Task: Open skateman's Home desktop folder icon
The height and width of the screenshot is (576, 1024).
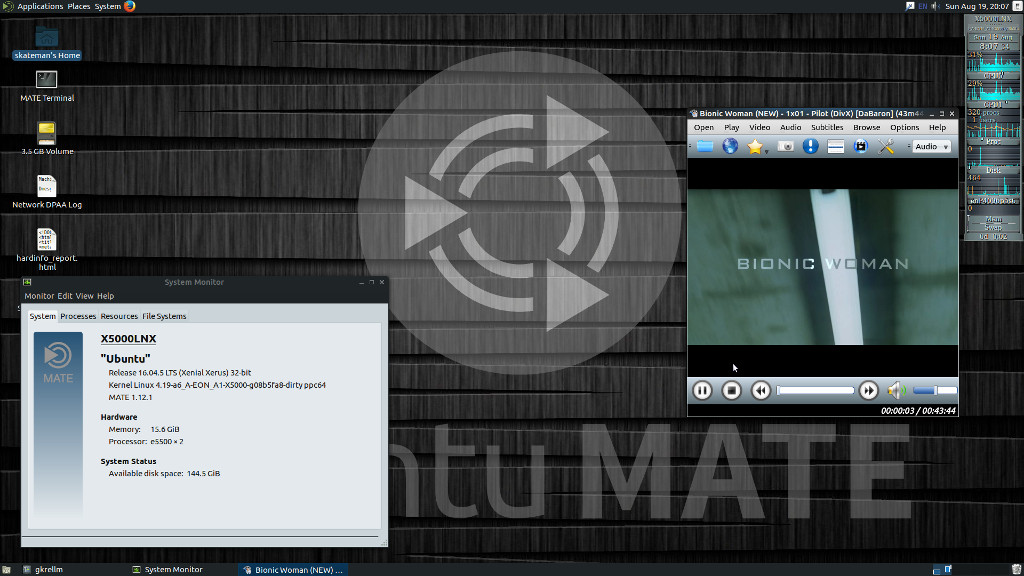Action: 46,42
